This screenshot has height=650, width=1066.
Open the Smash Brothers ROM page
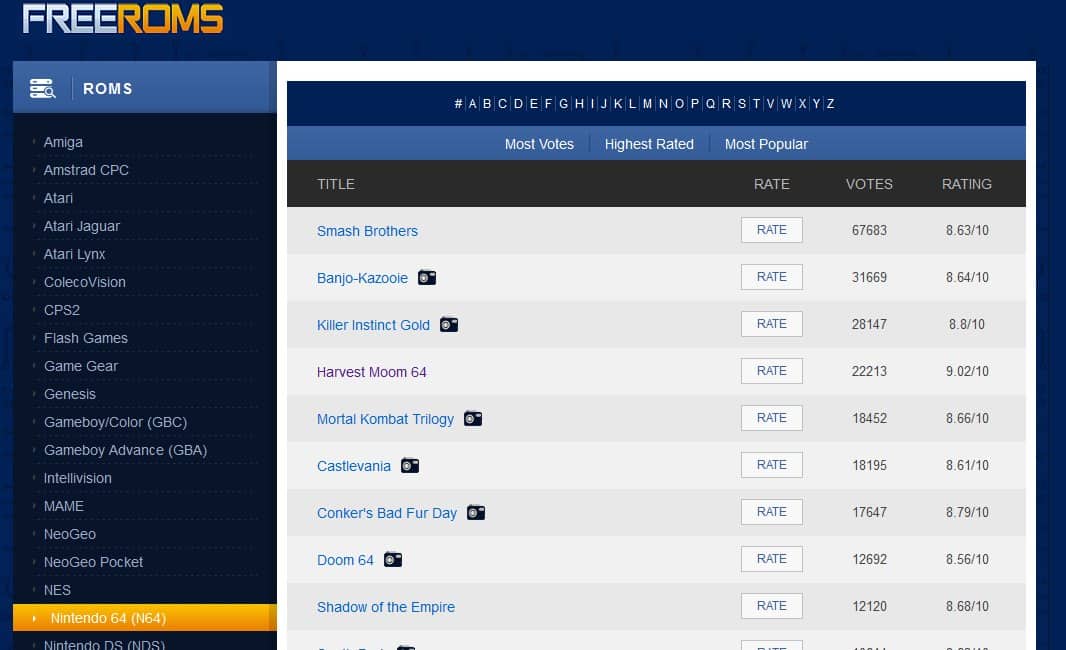367,231
